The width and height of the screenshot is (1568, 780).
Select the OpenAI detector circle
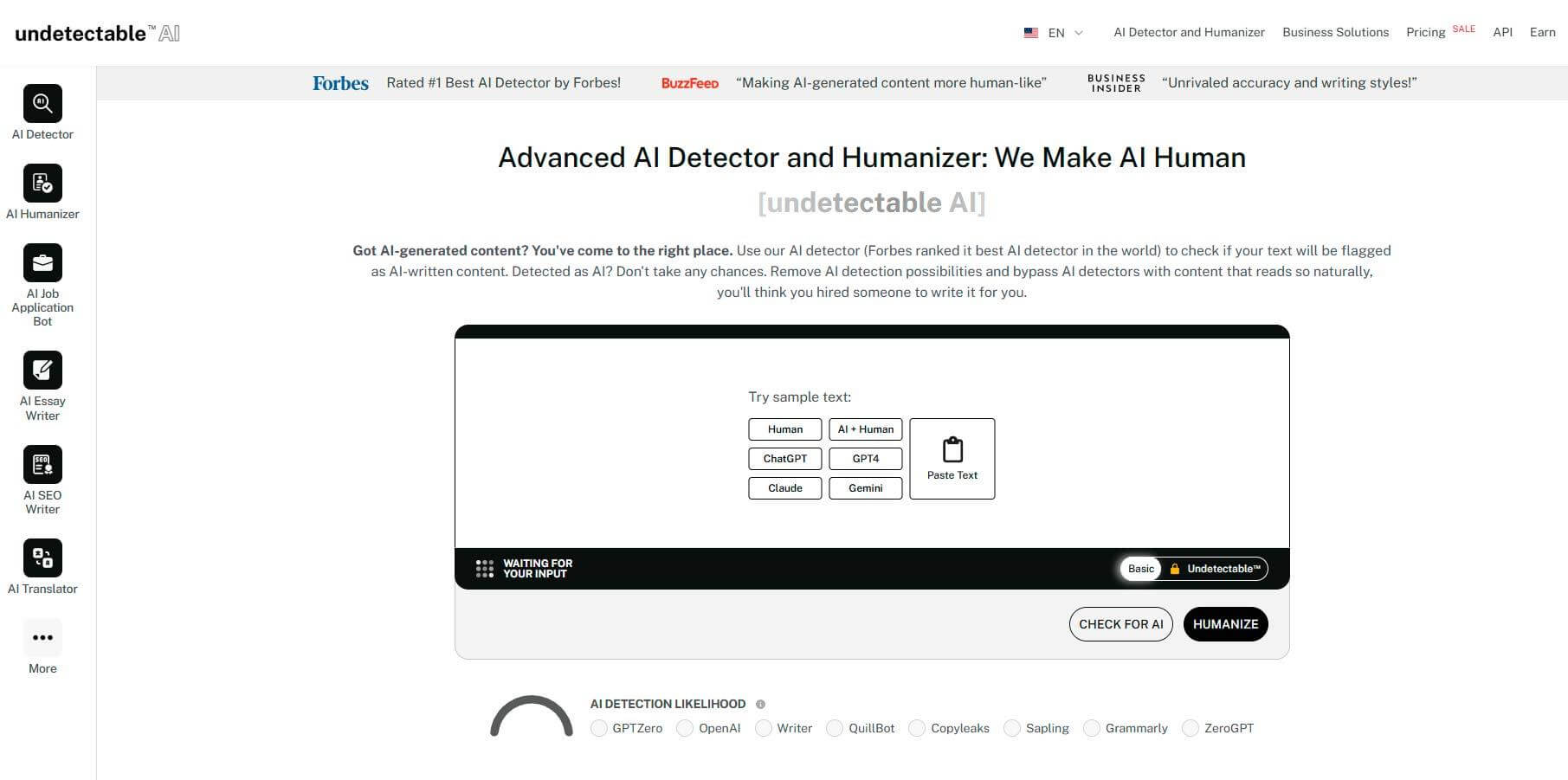pyautogui.click(x=685, y=729)
